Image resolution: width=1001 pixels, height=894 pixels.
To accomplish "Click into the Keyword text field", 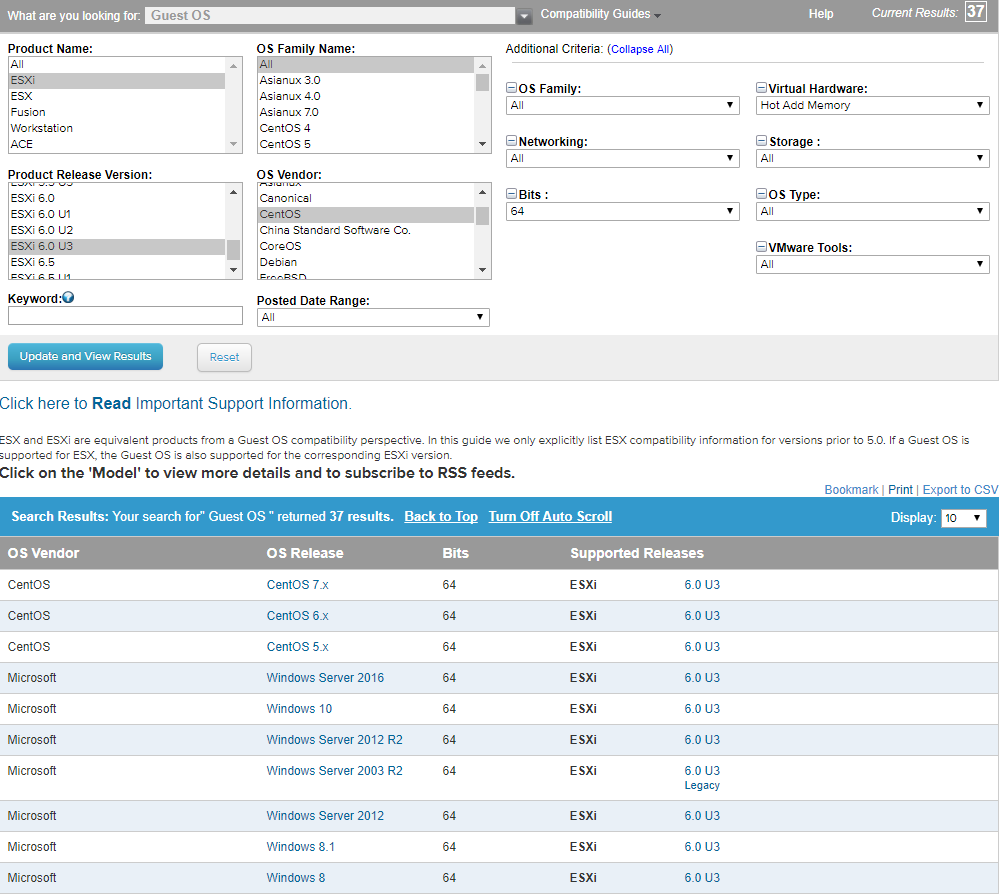I will (125, 316).
